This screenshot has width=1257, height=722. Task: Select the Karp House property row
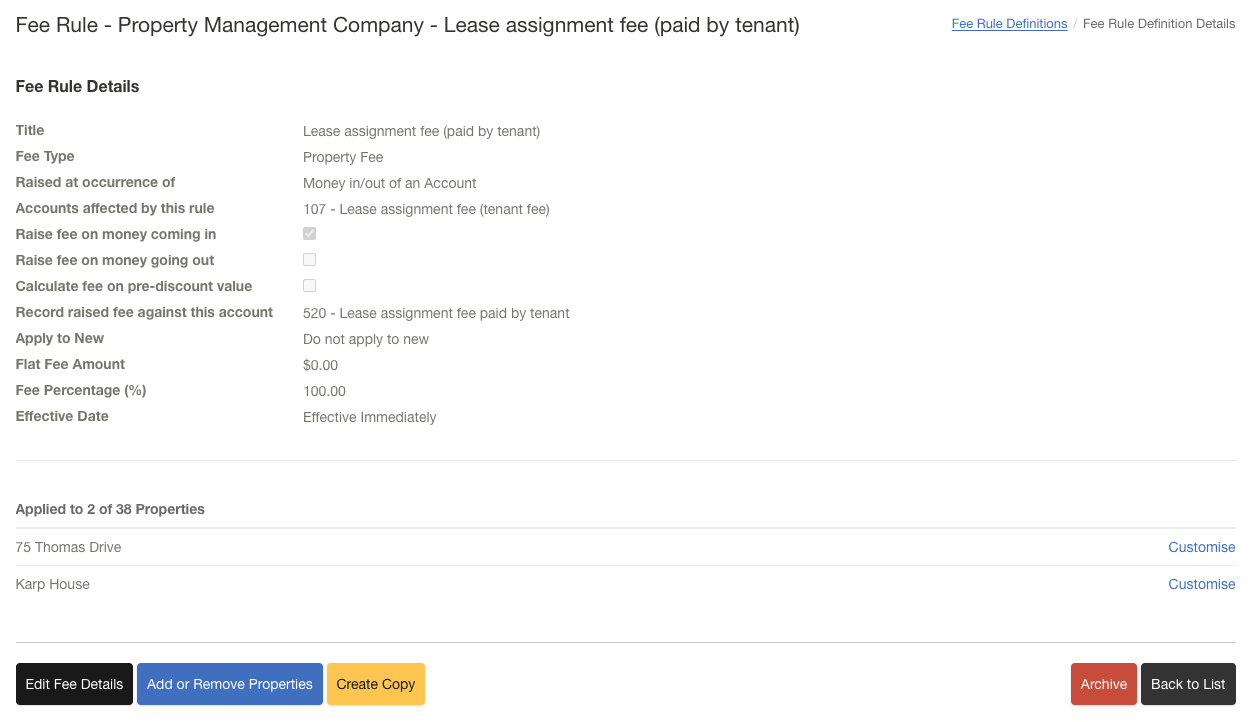[53, 584]
